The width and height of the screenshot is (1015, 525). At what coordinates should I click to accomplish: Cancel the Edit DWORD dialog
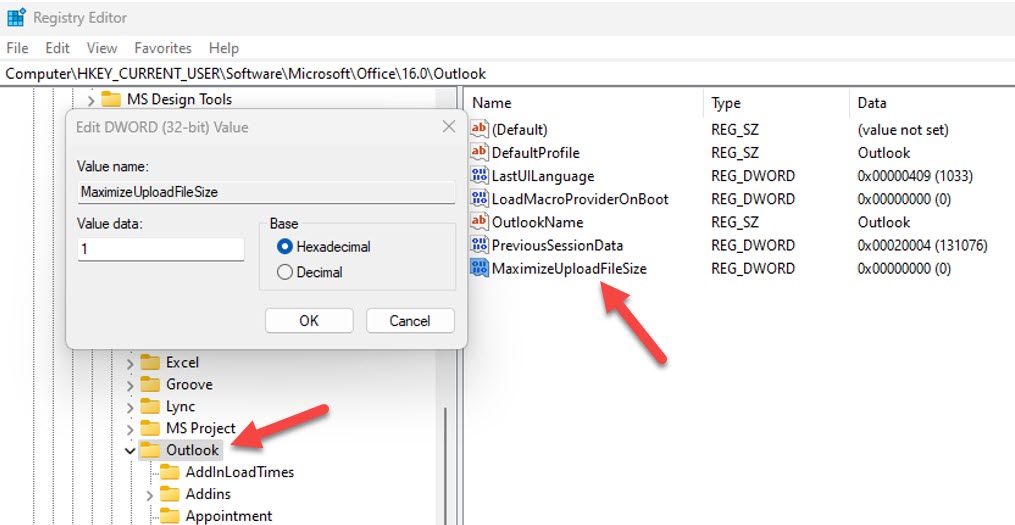click(x=410, y=320)
